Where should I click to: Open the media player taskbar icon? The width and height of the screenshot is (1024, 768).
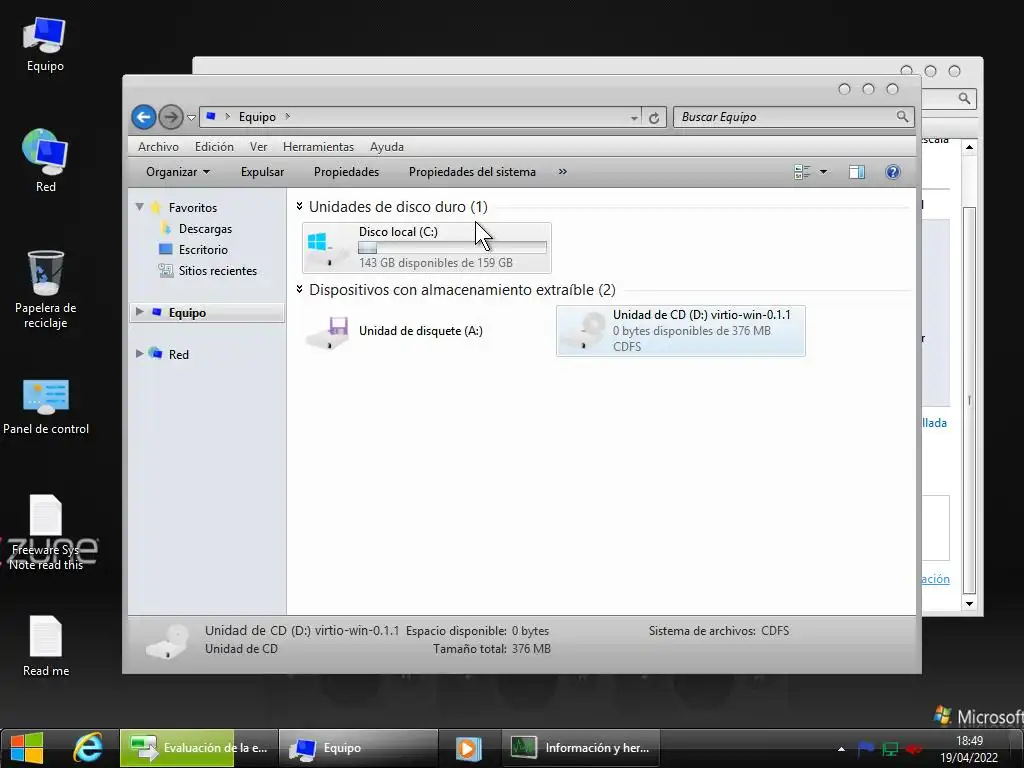click(468, 748)
